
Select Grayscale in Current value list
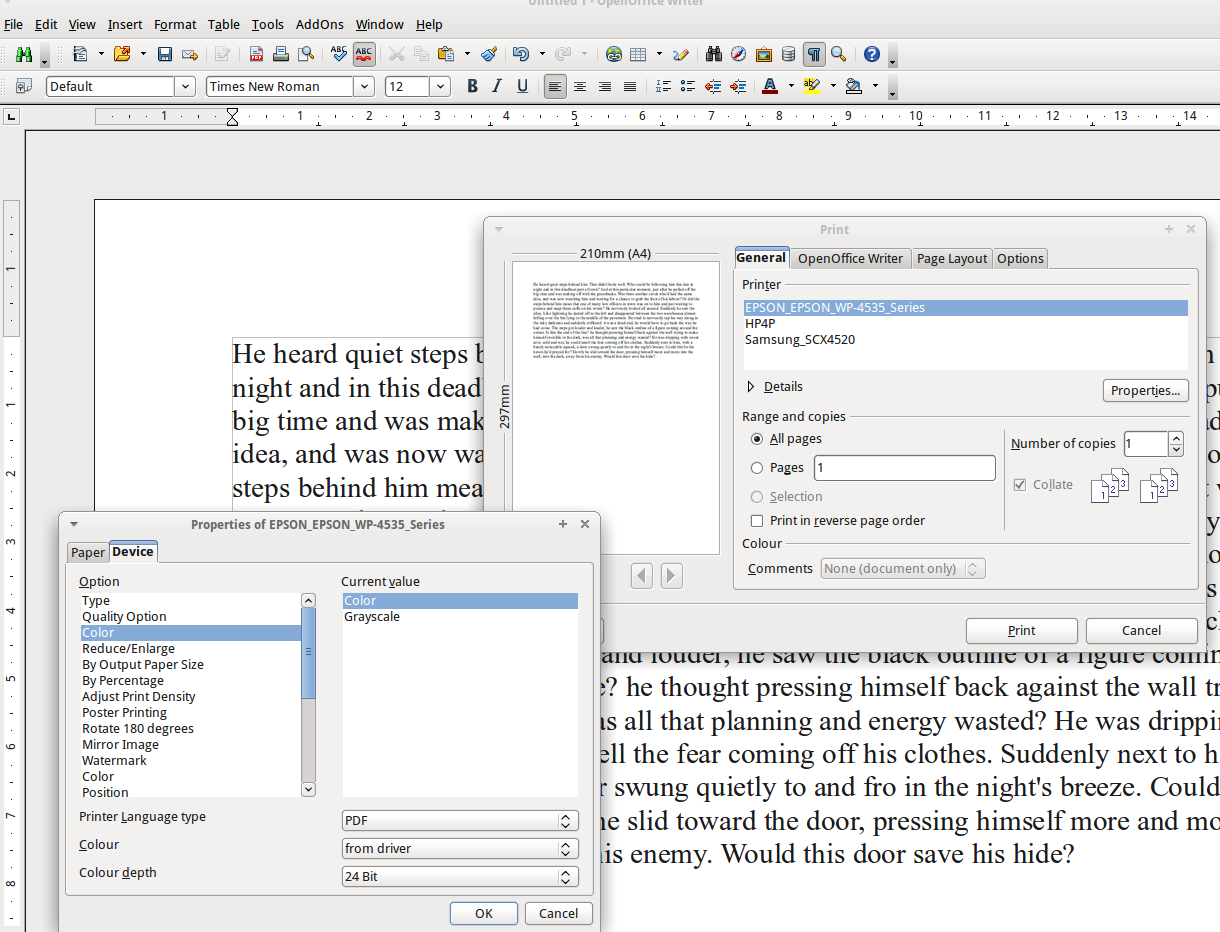(372, 617)
